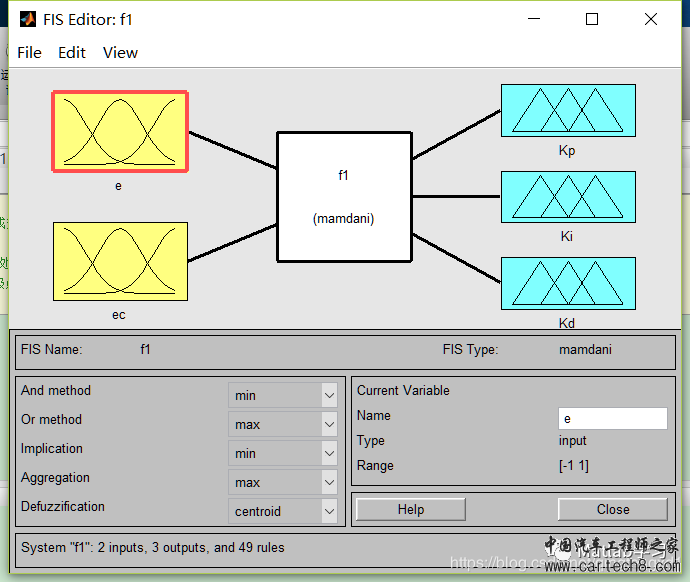This screenshot has width=690, height=582.
Task: Click the MATLAB icon in title bar
Action: point(28,19)
